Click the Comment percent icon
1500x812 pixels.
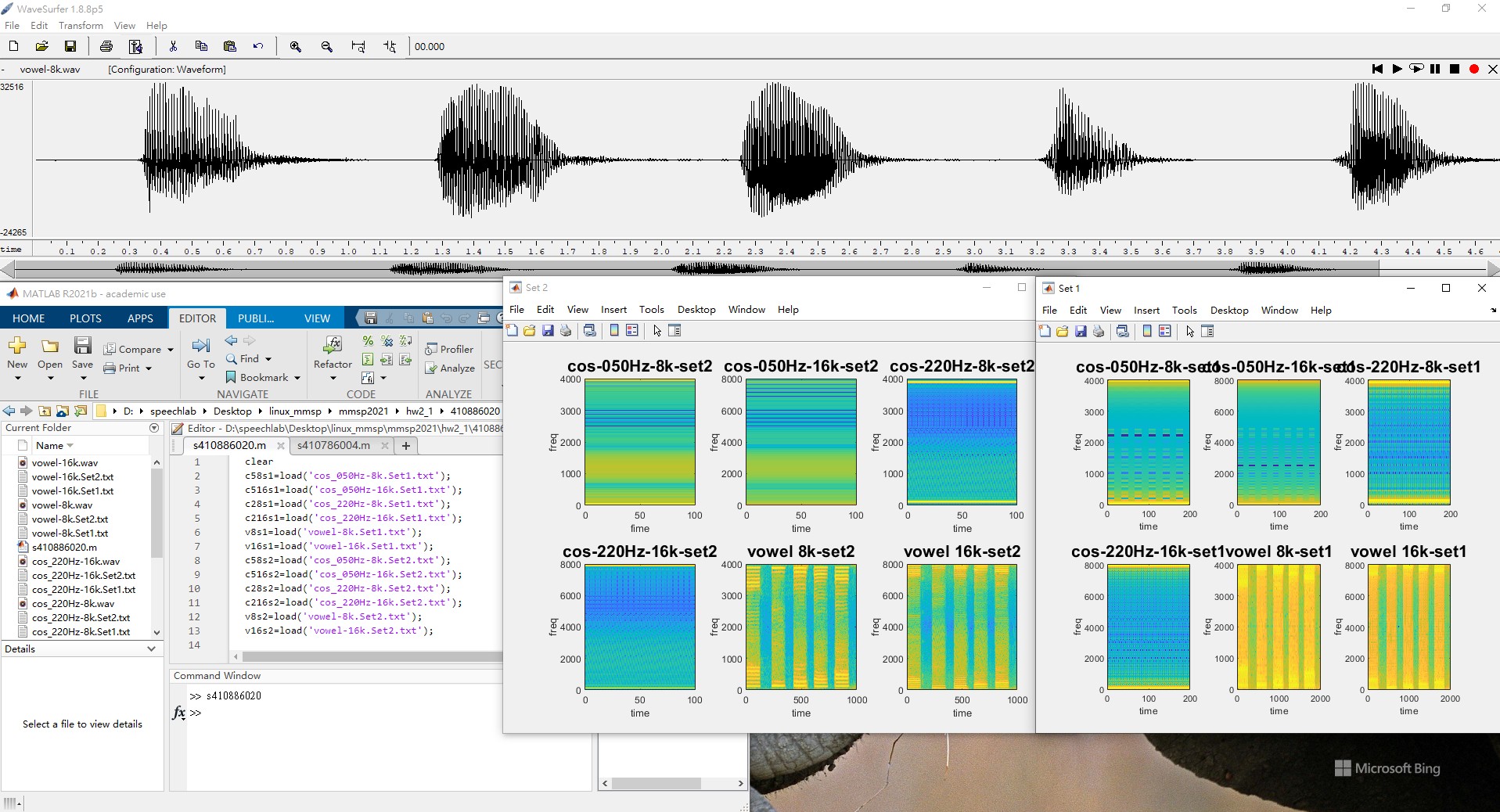click(368, 341)
